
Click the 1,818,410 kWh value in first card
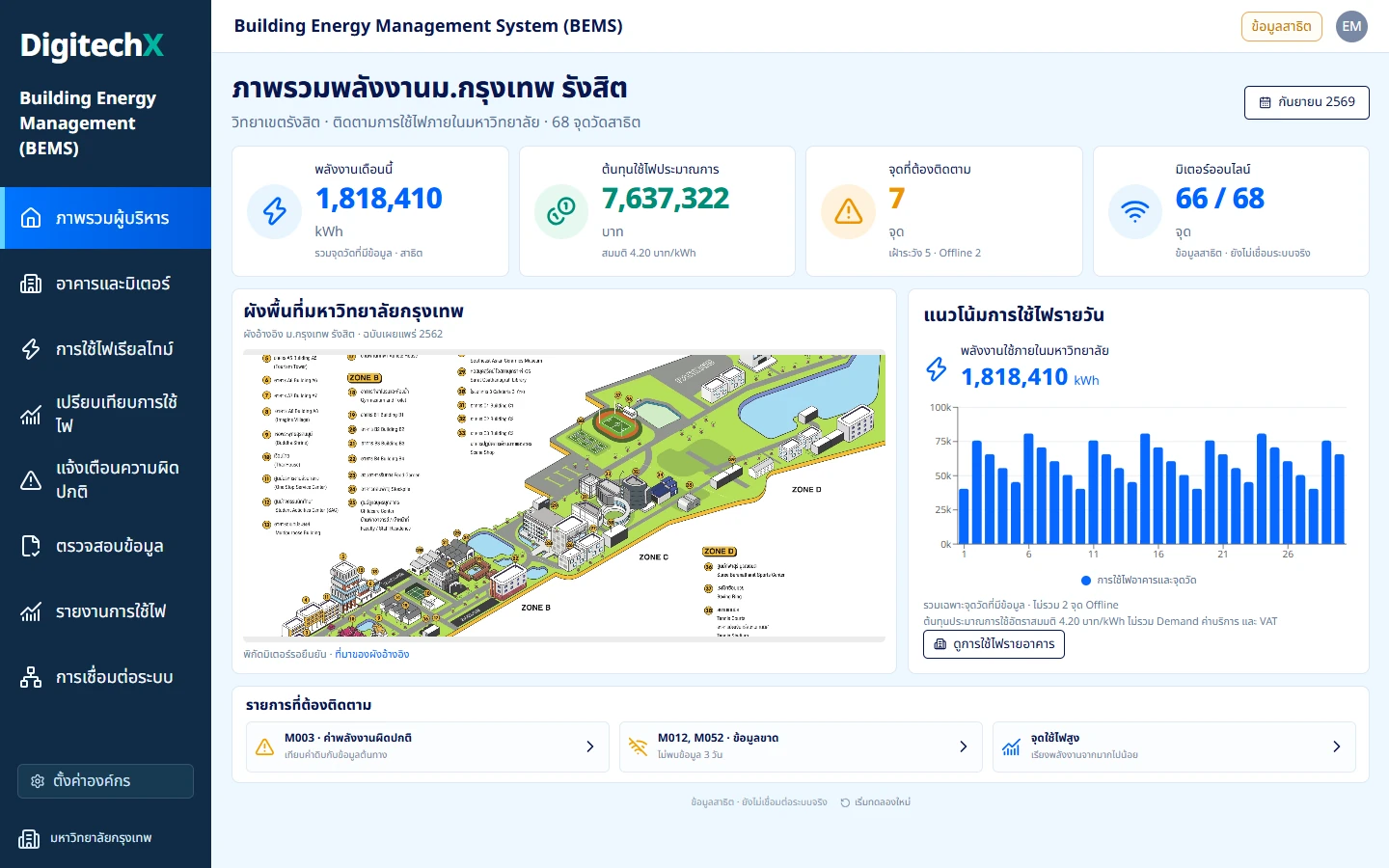click(379, 199)
